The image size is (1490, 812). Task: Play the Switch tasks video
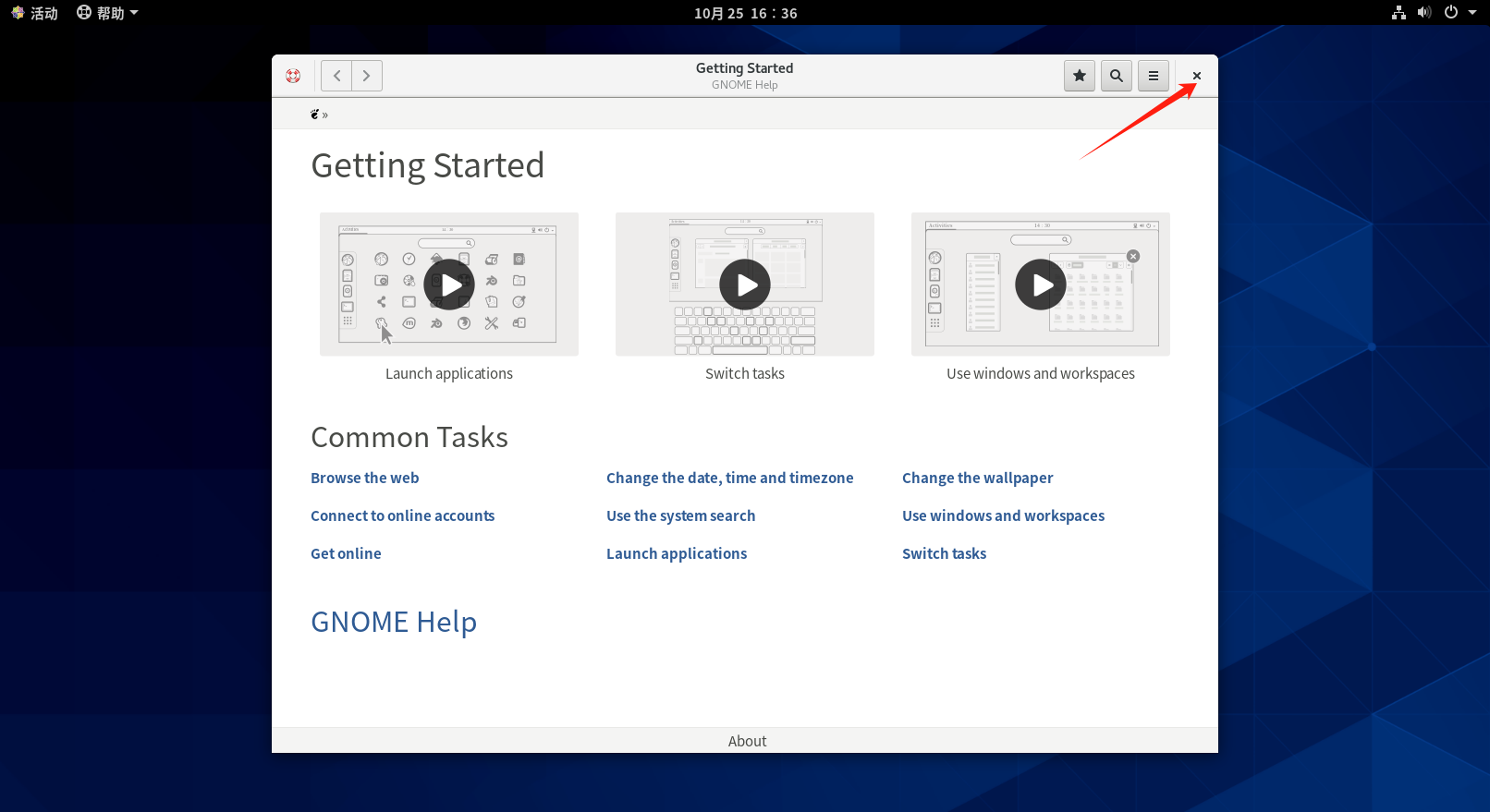tap(745, 285)
